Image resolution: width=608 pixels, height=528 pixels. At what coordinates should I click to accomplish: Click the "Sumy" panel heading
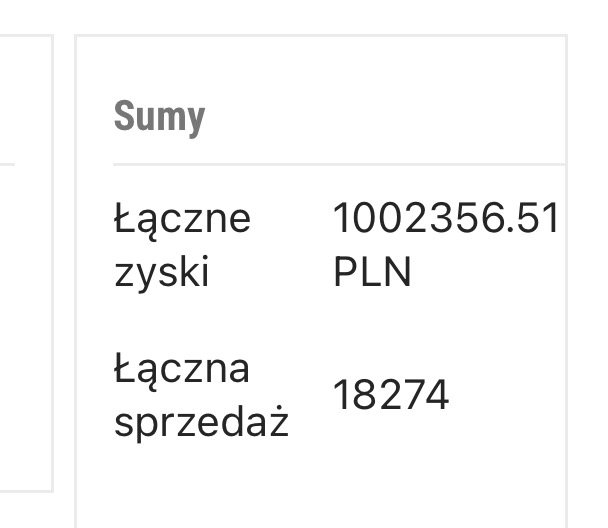(159, 116)
